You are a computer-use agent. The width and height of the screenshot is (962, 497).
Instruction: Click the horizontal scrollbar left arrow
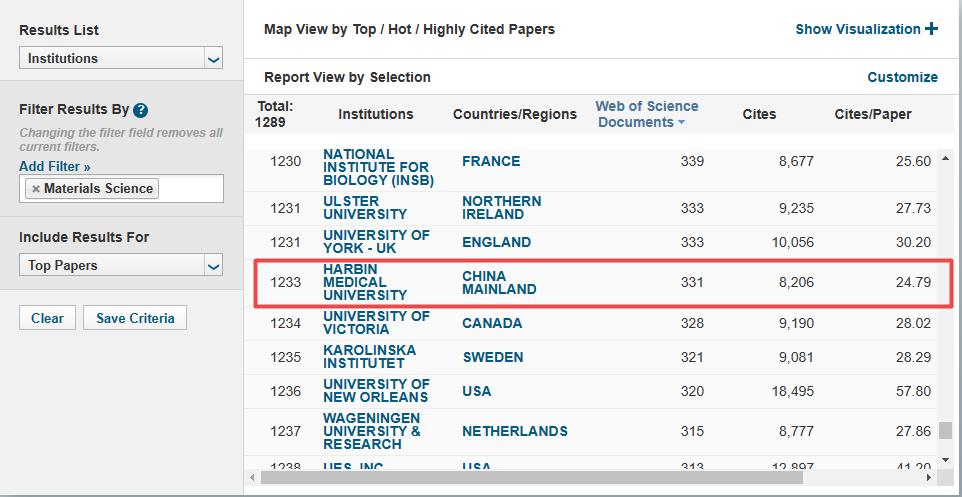[253, 477]
